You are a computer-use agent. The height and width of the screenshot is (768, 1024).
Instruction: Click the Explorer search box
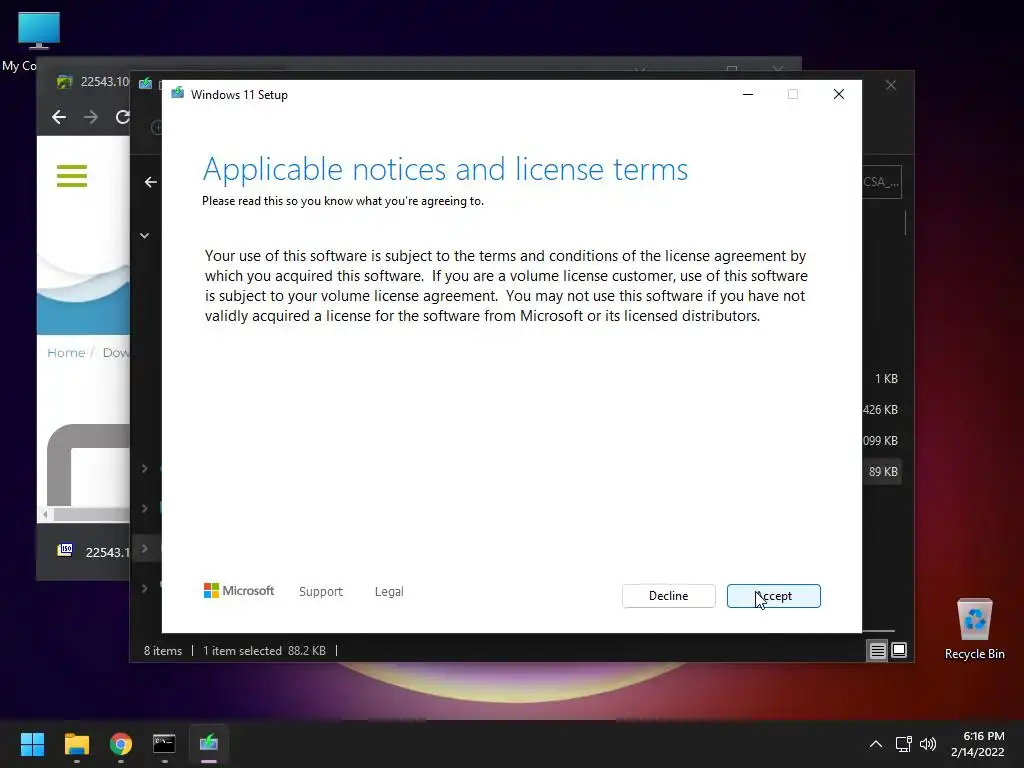pyautogui.click(x=882, y=182)
